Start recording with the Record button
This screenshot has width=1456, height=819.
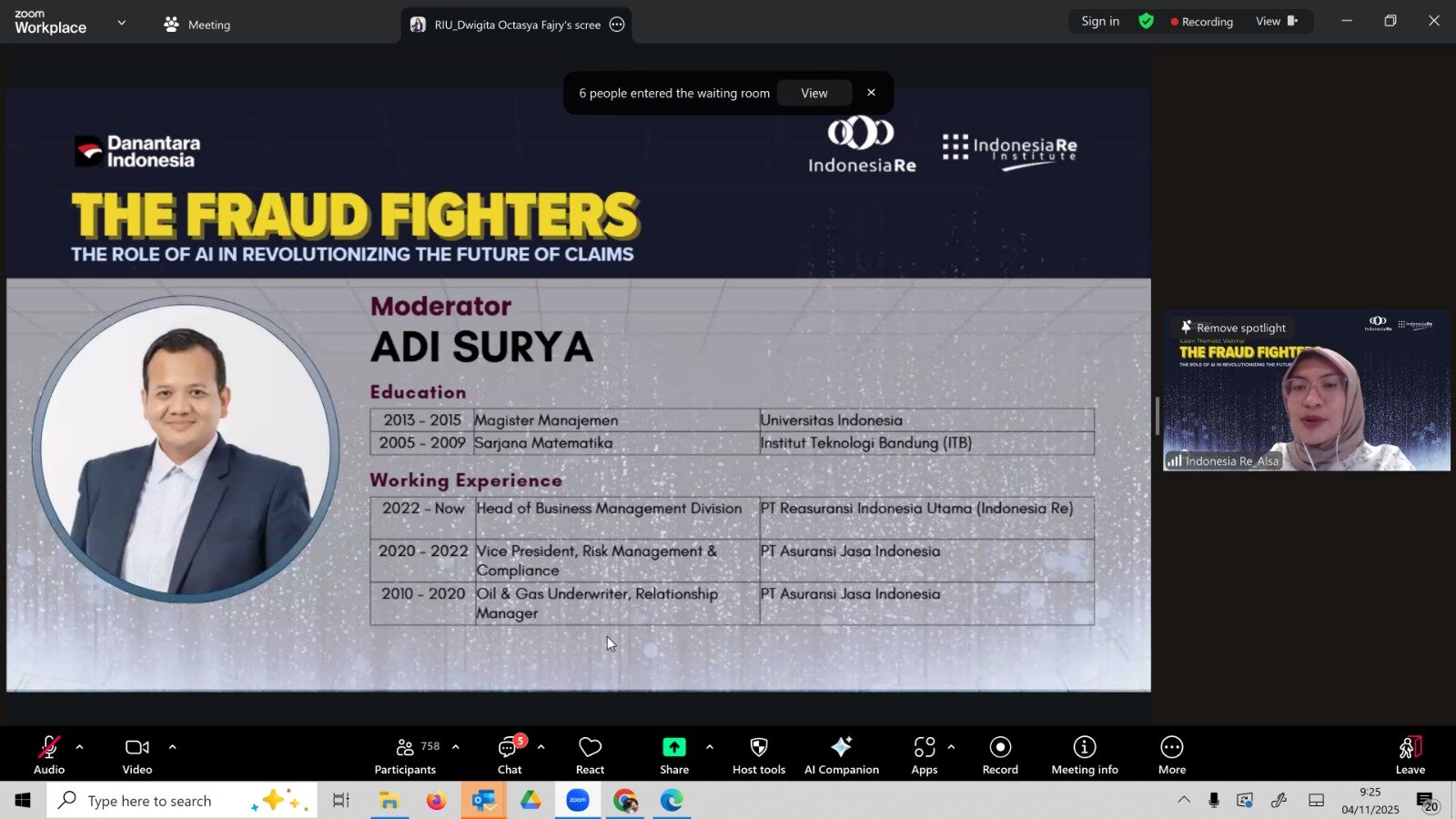pos(1000,755)
